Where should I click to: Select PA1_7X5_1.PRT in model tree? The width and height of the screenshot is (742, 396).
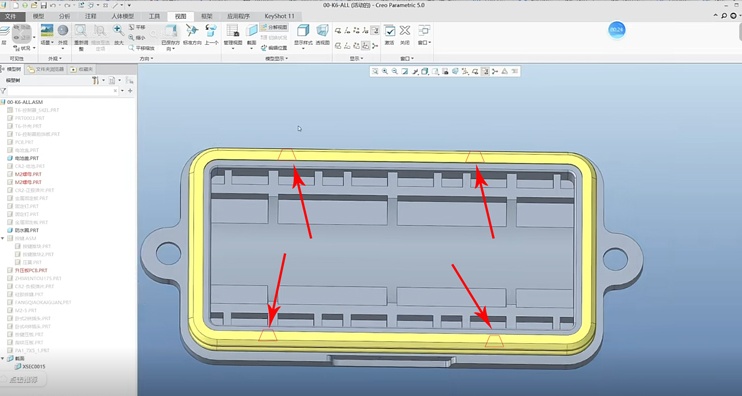pyautogui.click(x=32, y=351)
